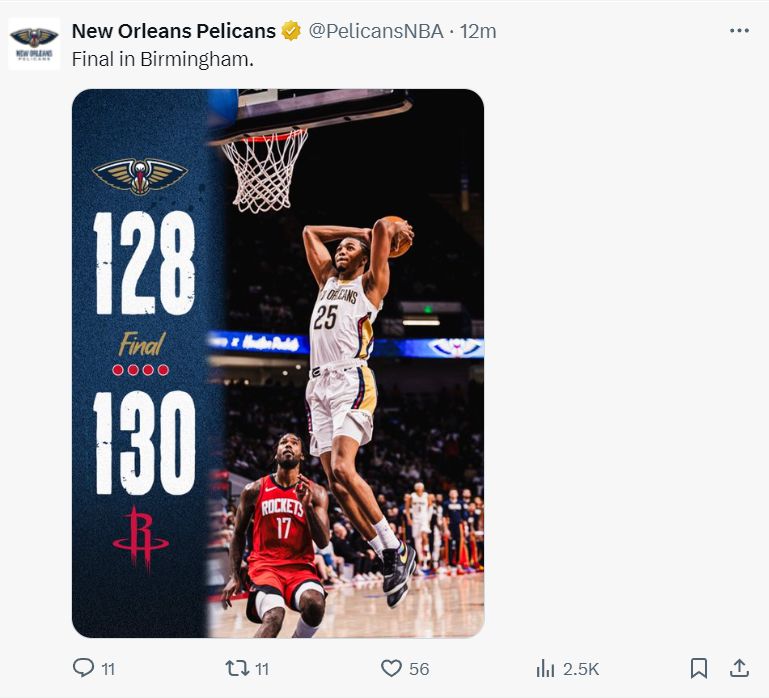Bookmark this Pelicans tweet
The height and width of the screenshot is (698, 769).
click(x=699, y=668)
